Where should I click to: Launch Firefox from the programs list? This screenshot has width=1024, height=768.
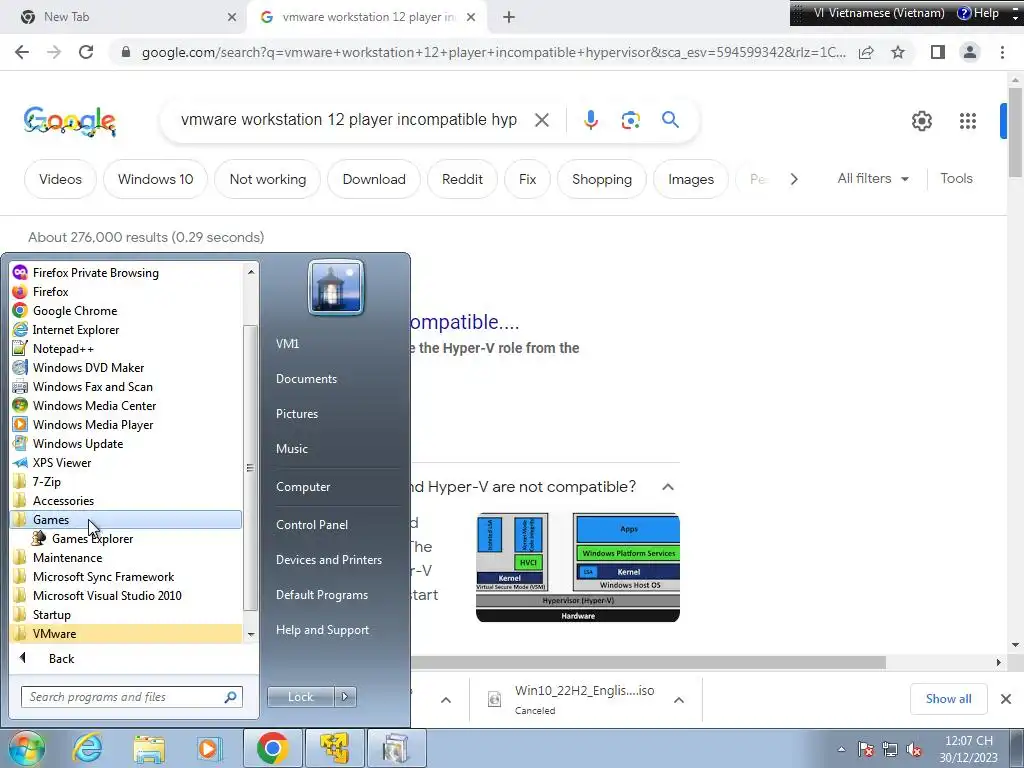pos(50,292)
